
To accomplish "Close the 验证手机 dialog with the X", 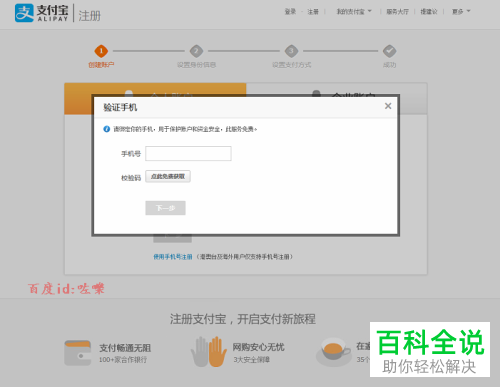I will (x=388, y=106).
